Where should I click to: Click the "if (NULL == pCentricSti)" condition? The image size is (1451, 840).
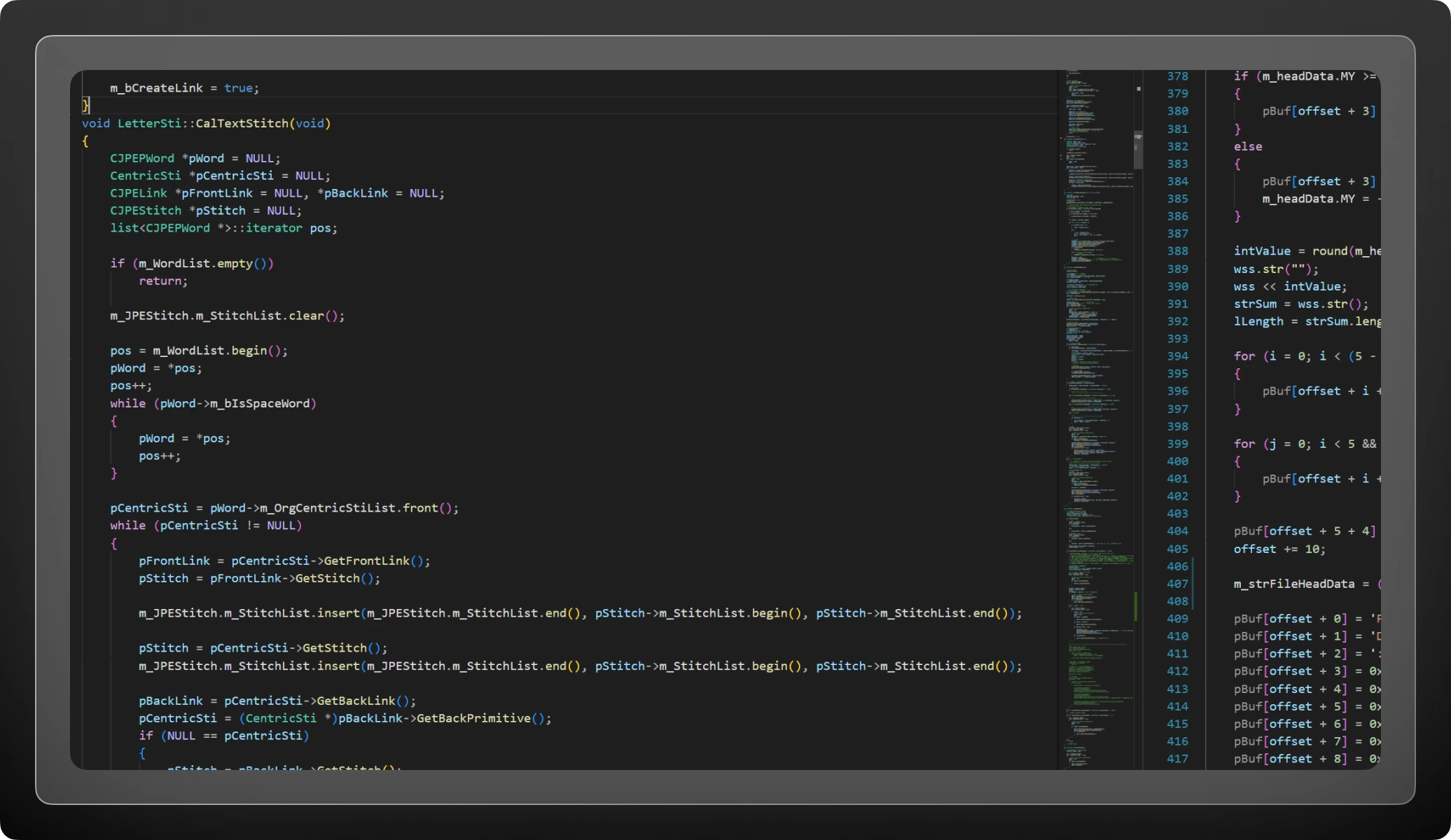(x=223, y=736)
